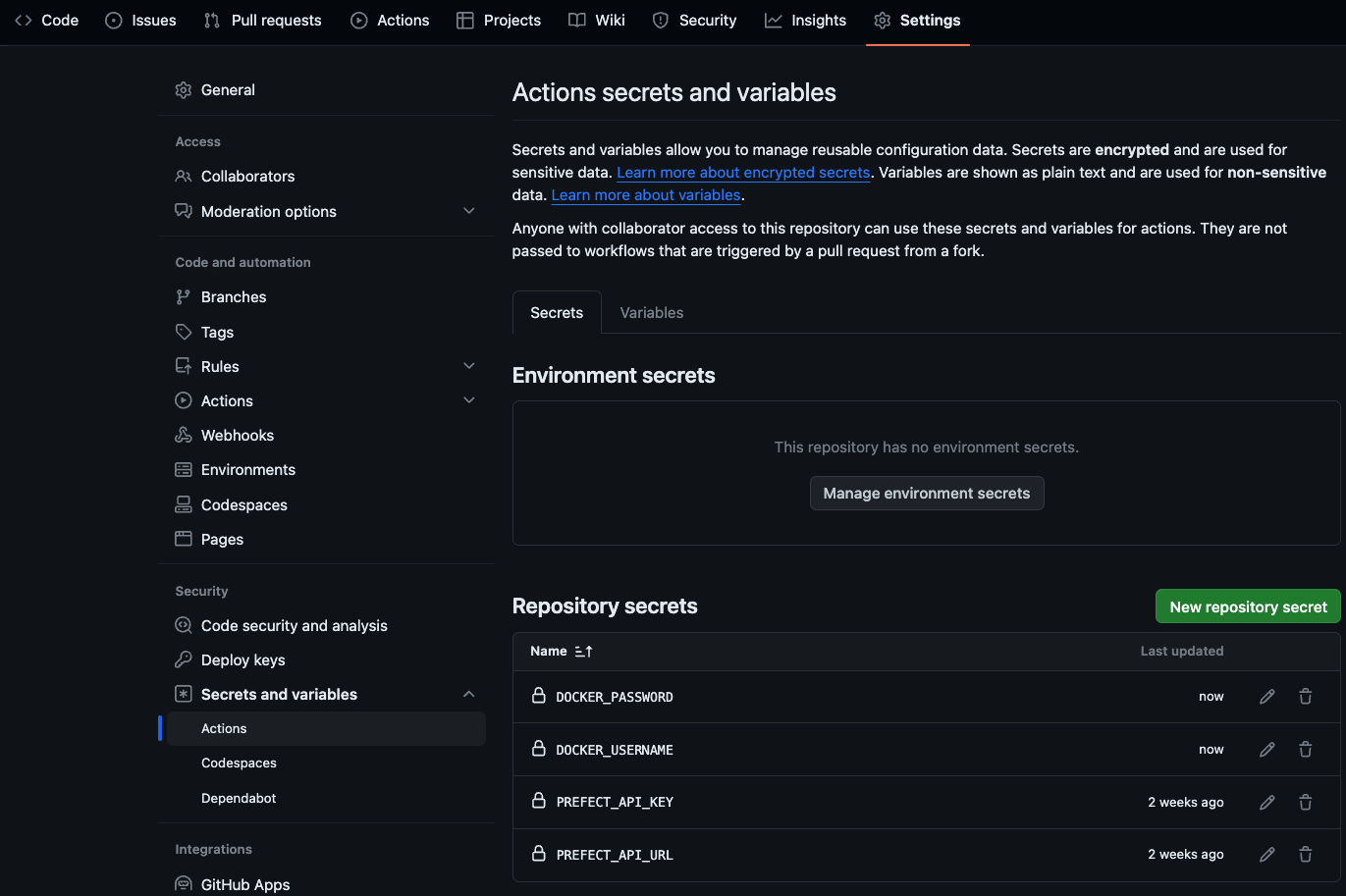Delete the DOCKER_USERNAME secret via trash icon
The height and width of the screenshot is (896, 1346).
1305,749
